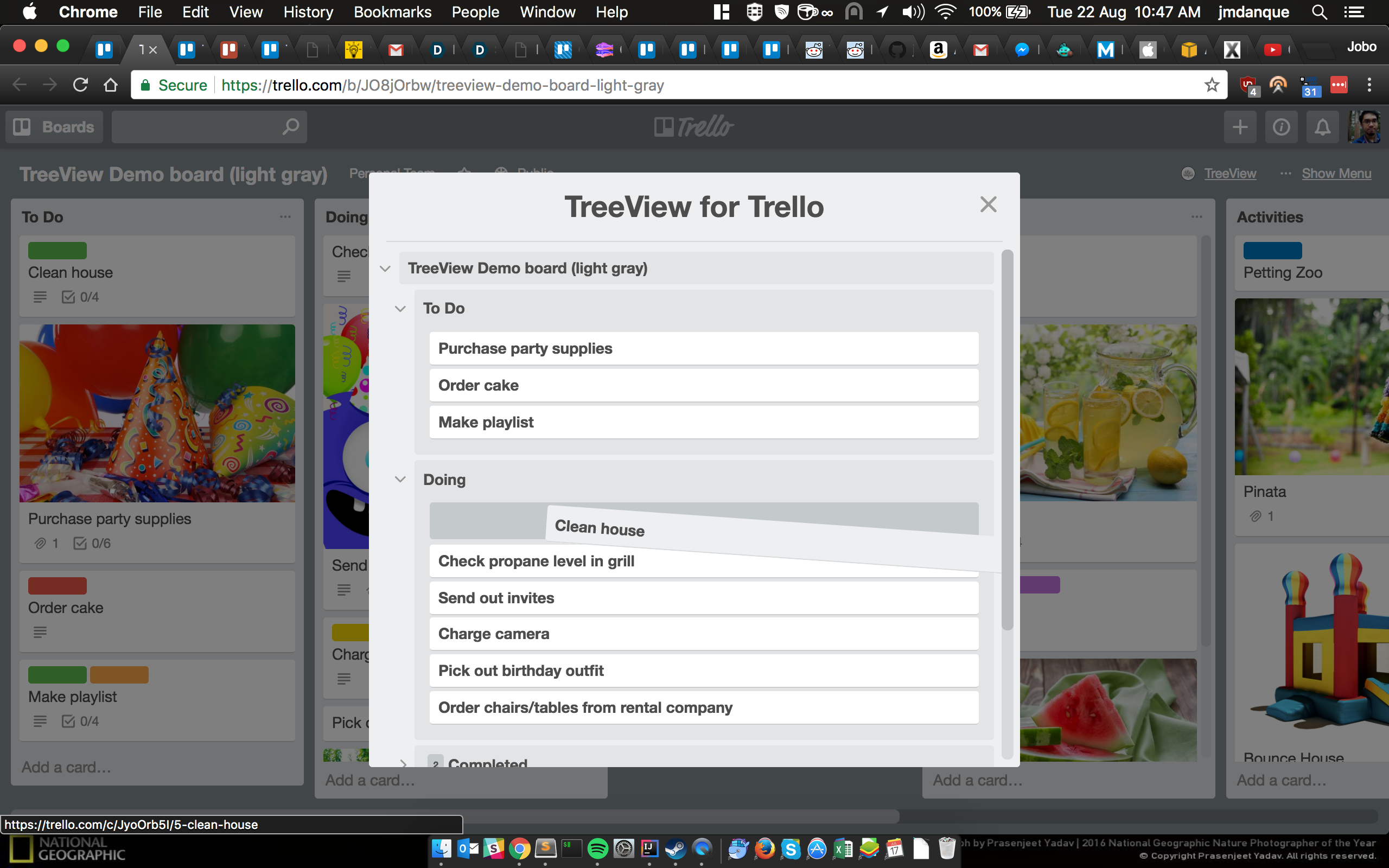Open the TreeView link in board header
Image resolution: width=1389 pixels, height=868 pixels.
tap(1229, 174)
